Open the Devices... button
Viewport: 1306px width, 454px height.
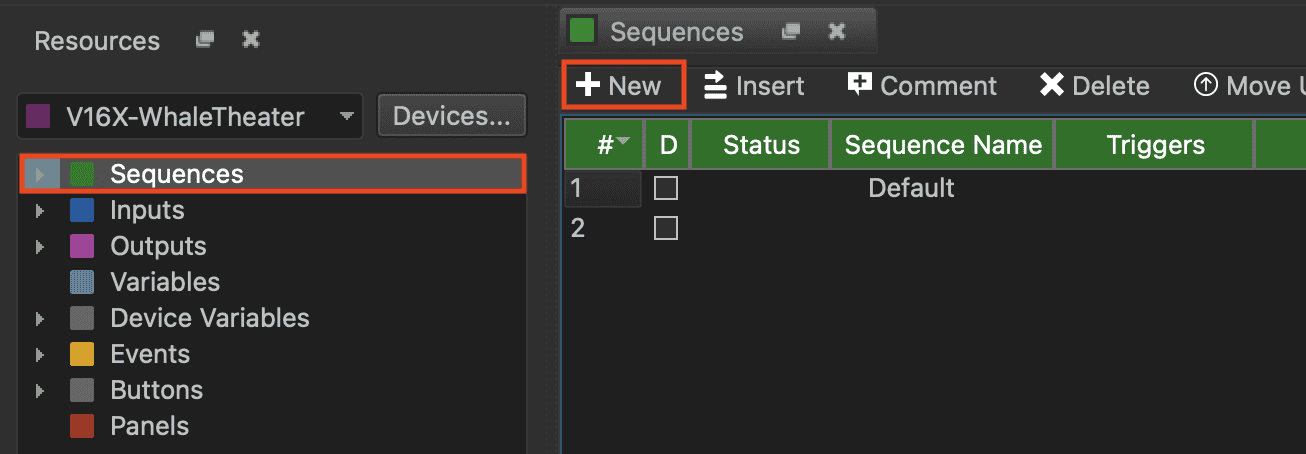click(451, 116)
